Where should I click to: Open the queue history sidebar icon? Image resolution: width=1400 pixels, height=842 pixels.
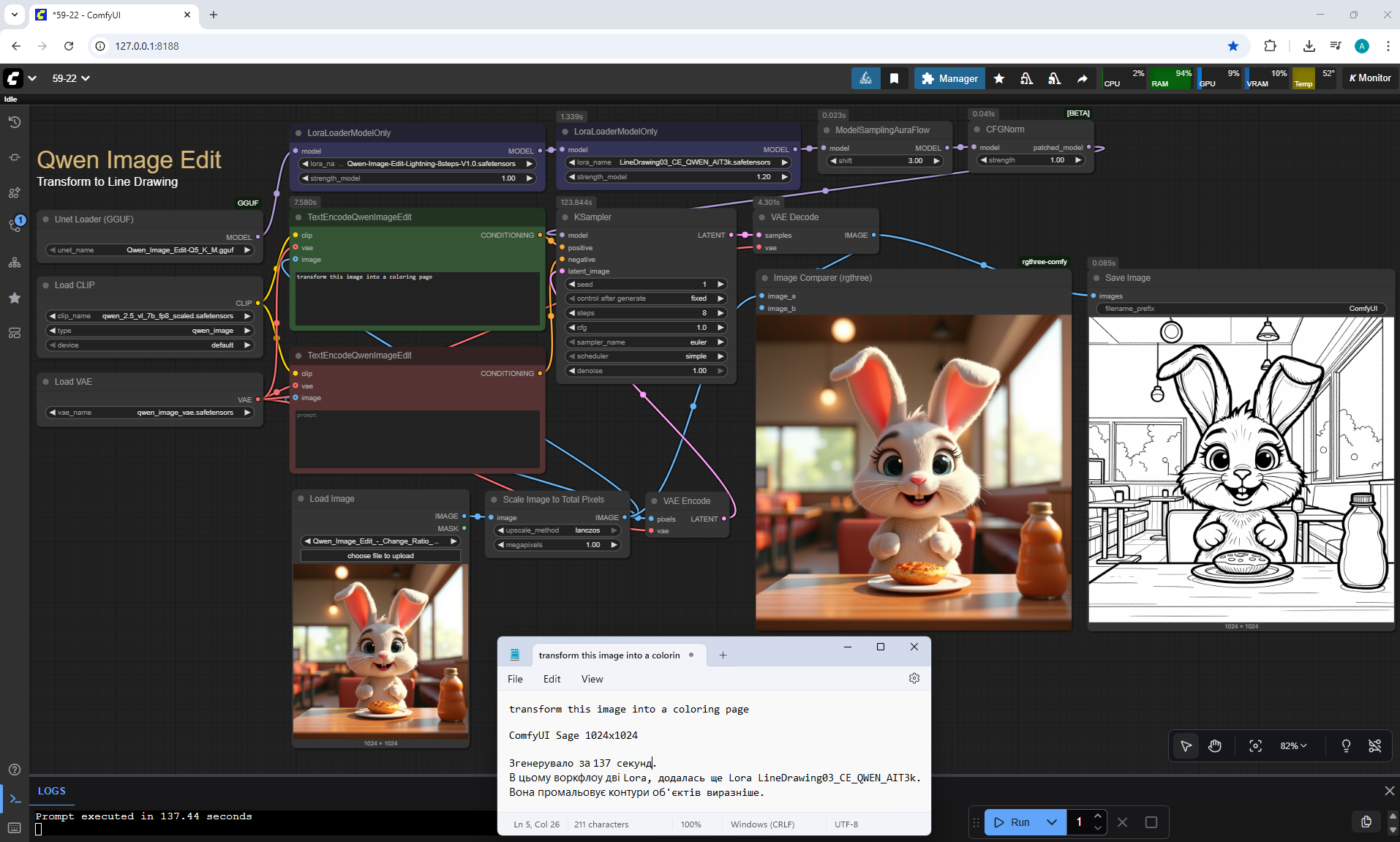tap(14, 122)
